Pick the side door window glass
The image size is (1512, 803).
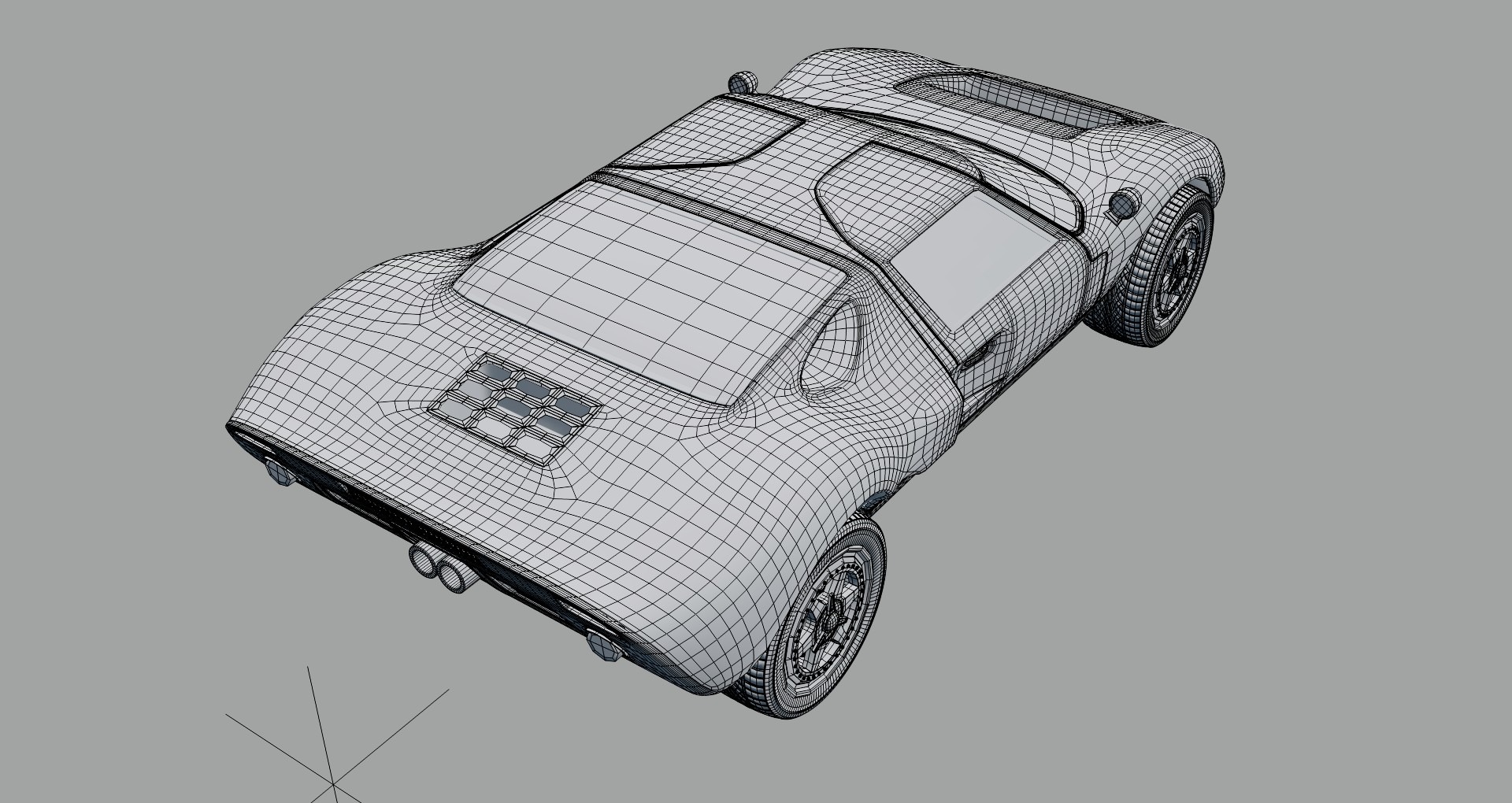(x=973, y=260)
